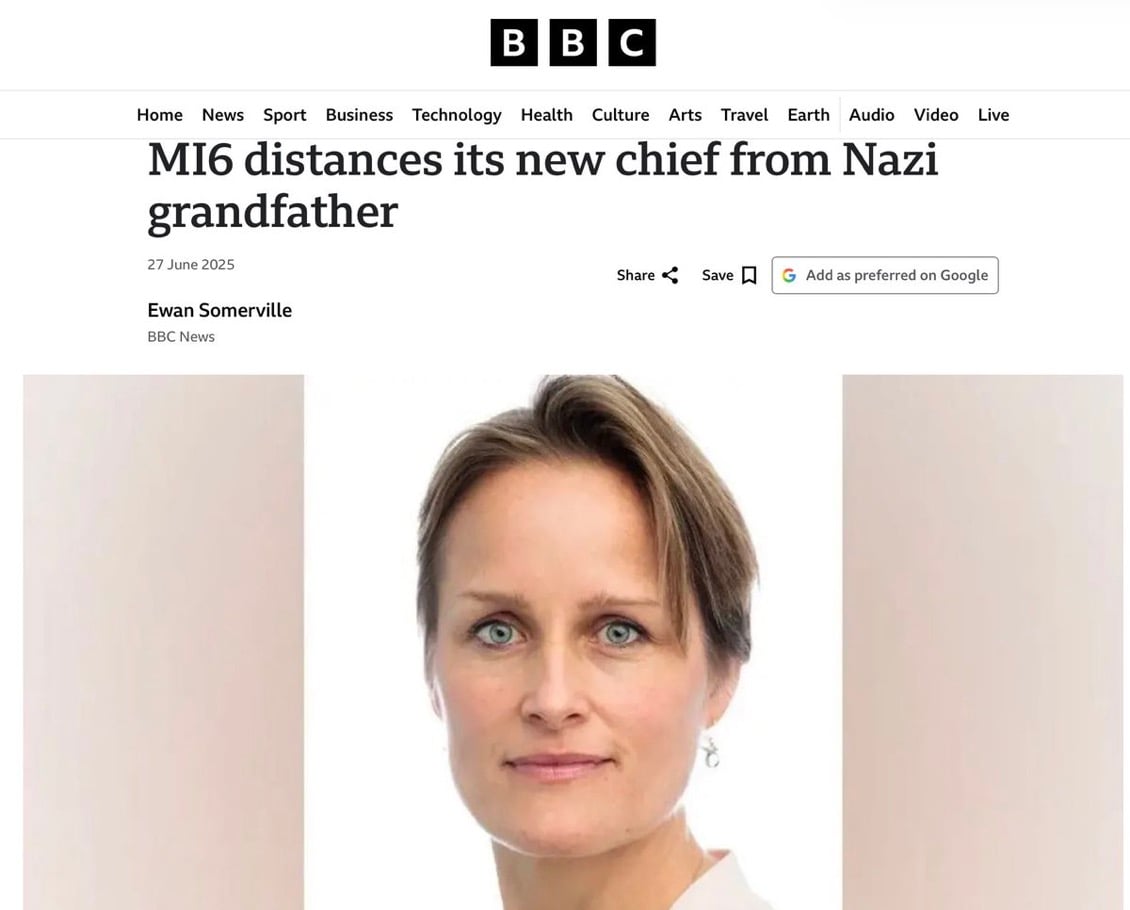Select the Culture nav link
Viewport: 1130px width, 910px height.
620,115
